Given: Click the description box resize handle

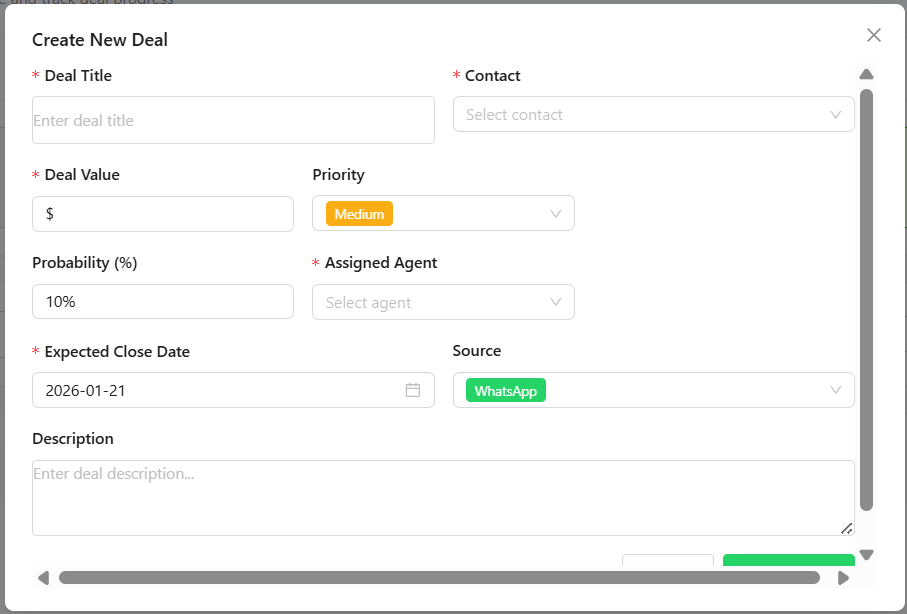Looking at the screenshot, I should pyautogui.click(x=850, y=528).
